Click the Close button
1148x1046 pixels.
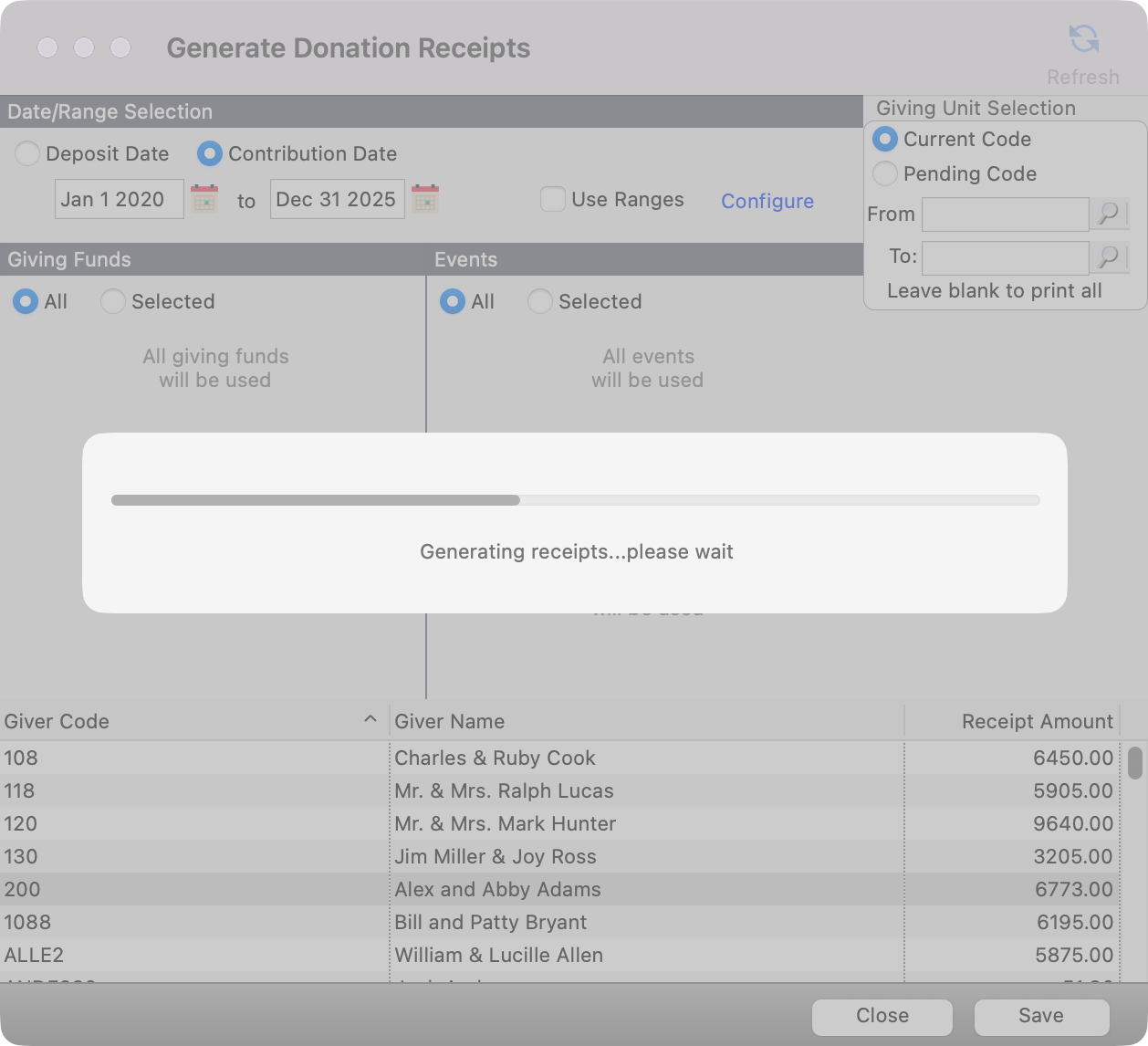[882, 1016]
